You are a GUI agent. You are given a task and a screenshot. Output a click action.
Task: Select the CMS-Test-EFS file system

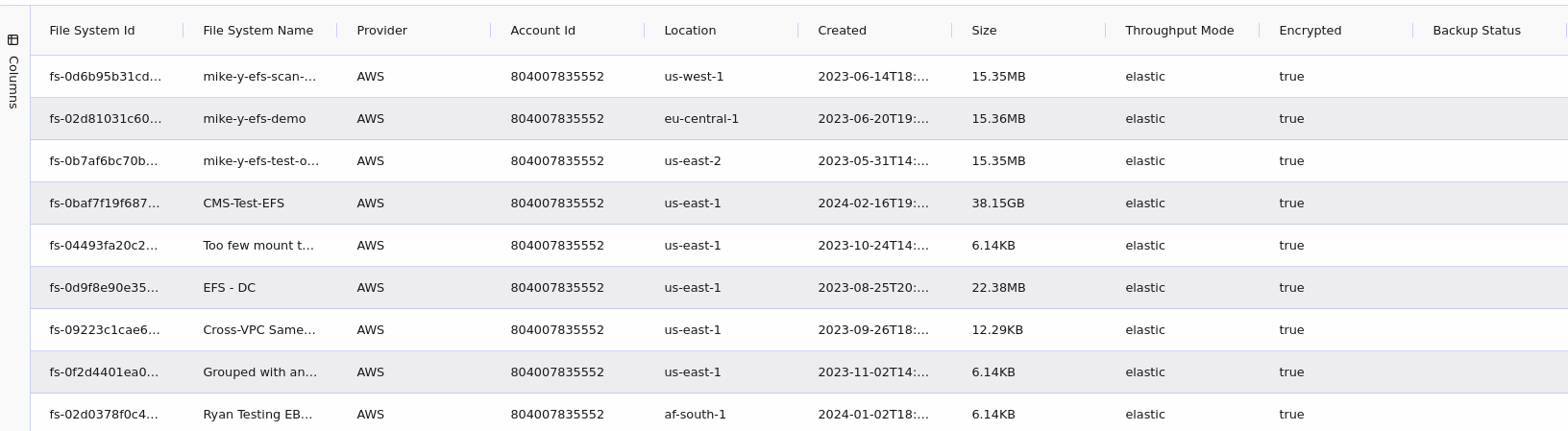[243, 204]
